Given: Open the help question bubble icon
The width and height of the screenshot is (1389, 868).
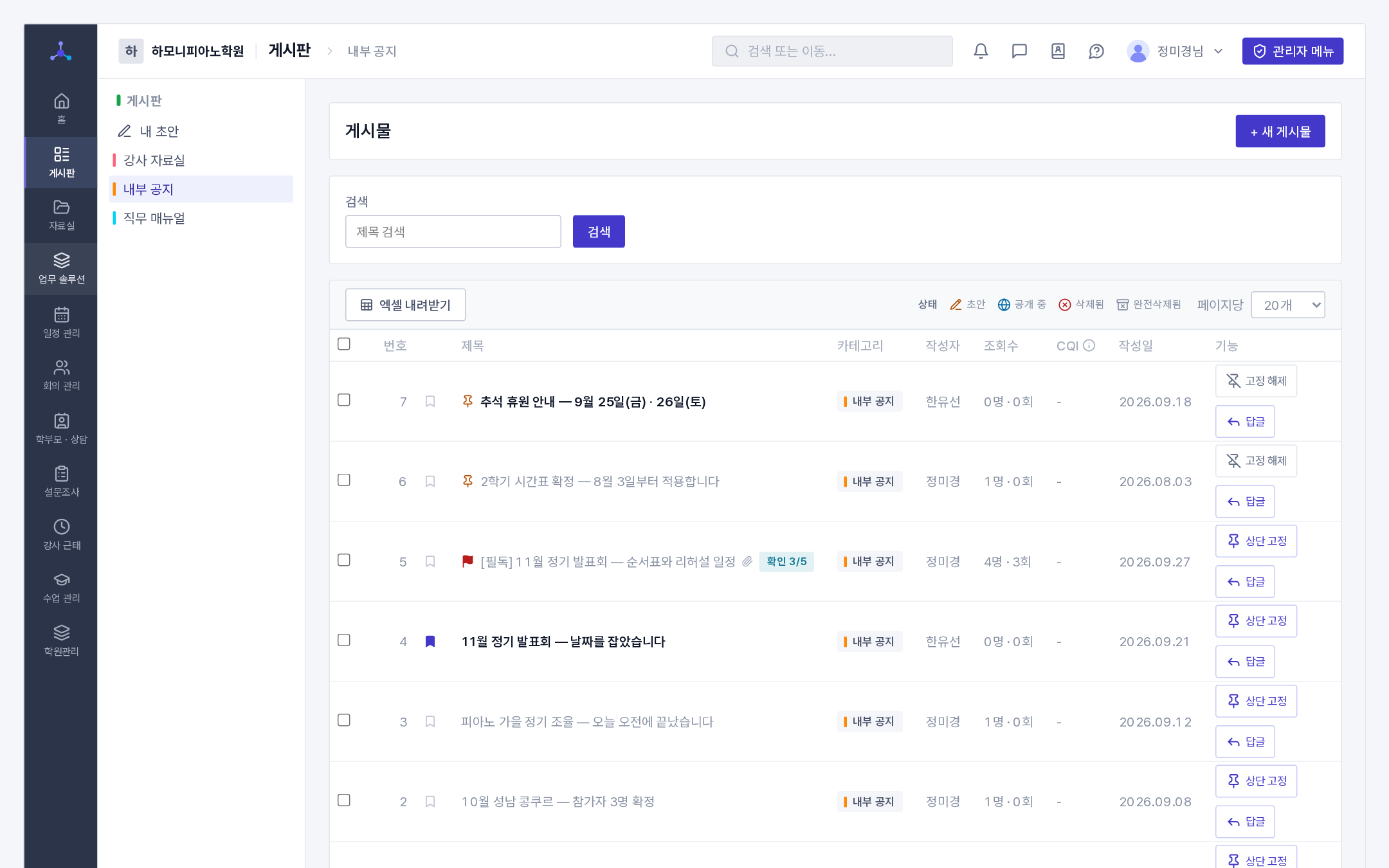Looking at the screenshot, I should [1096, 51].
